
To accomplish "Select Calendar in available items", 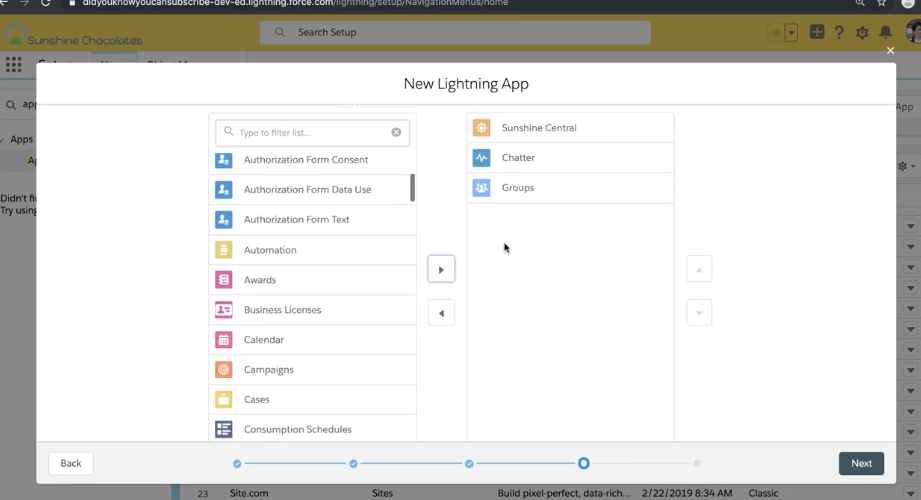I will (x=312, y=340).
